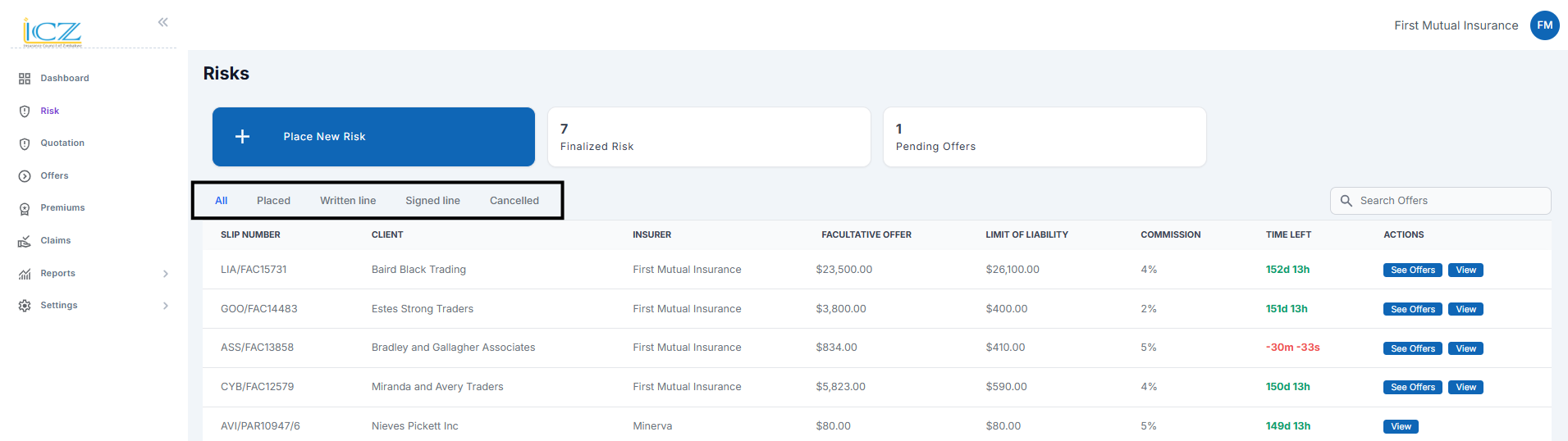Click the Premiums badge icon
The height and width of the screenshot is (441, 1568).
(25, 209)
